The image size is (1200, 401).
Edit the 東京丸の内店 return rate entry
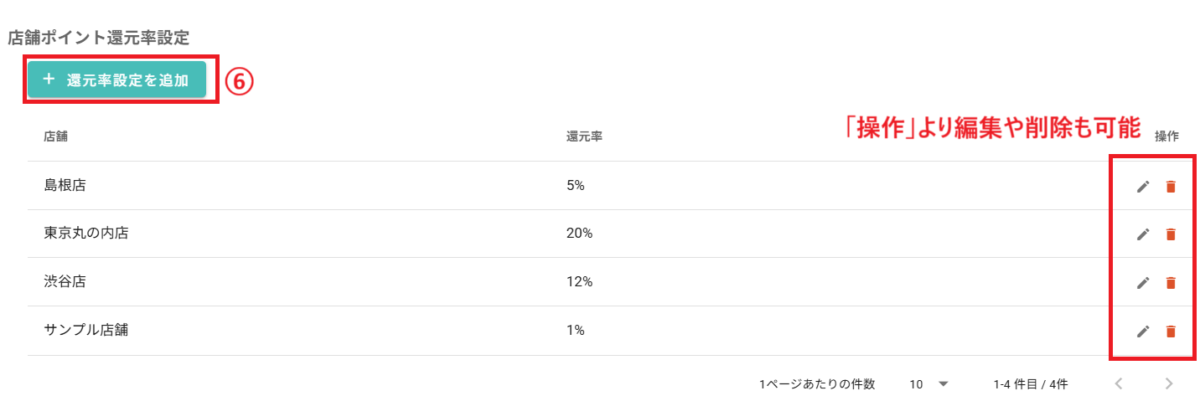pos(1143,234)
